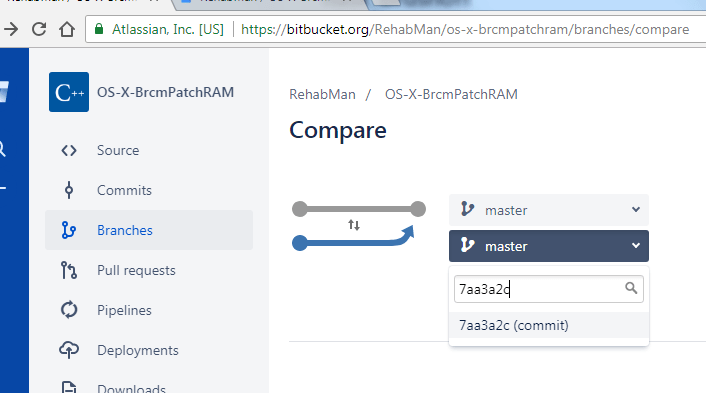Select Branches in the sidebar
The image size is (706, 393).
tap(149, 230)
